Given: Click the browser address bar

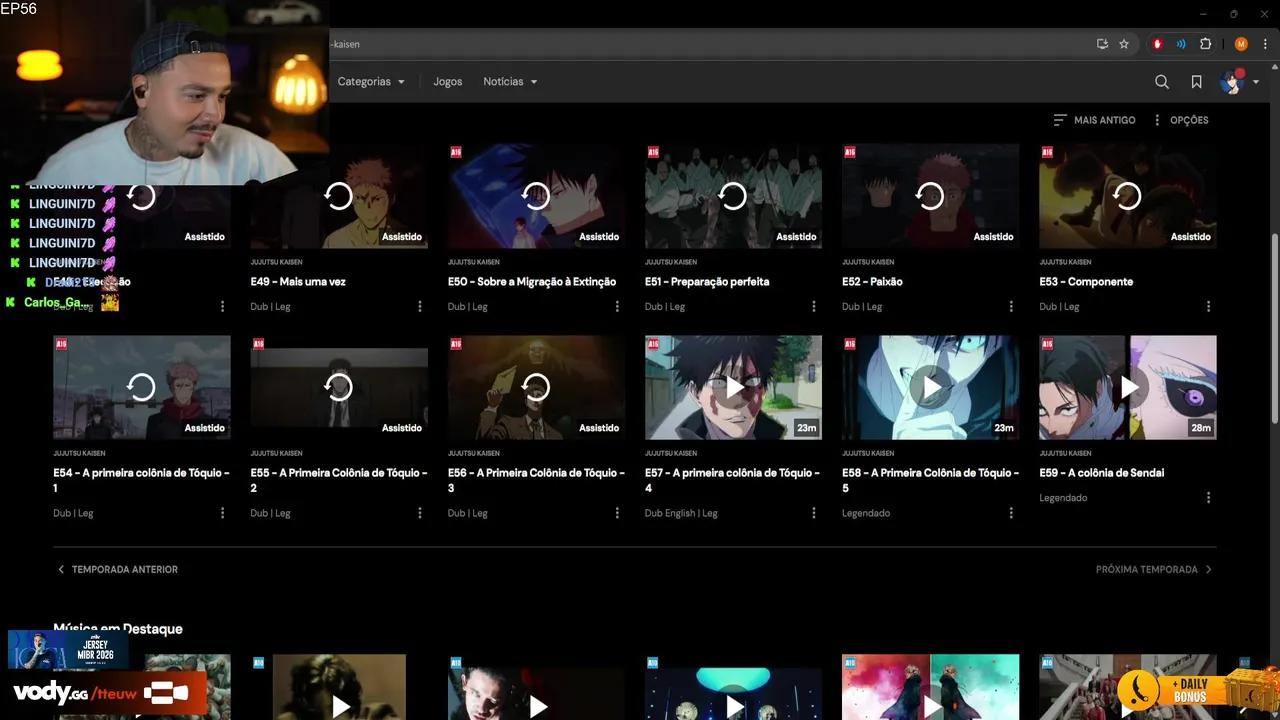Looking at the screenshot, I should pyautogui.click(x=700, y=44).
